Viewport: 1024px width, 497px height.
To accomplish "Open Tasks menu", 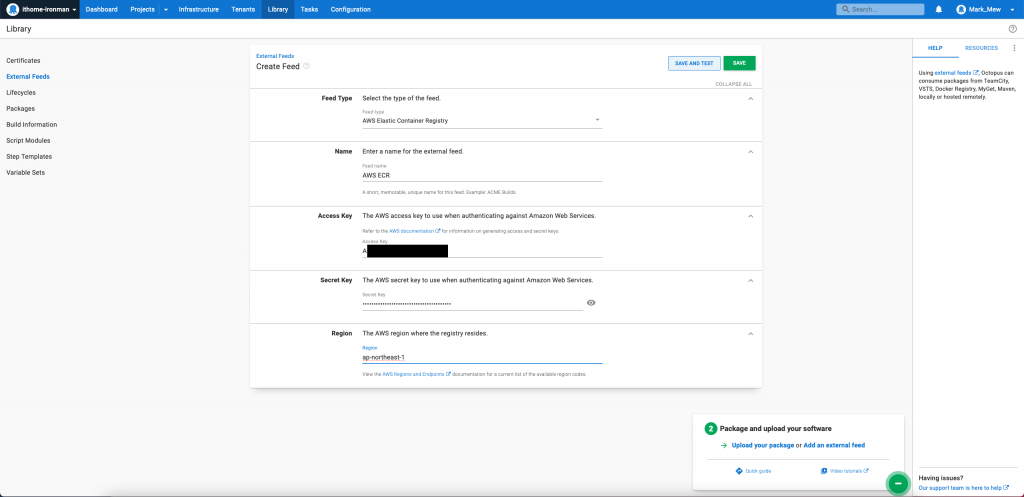I will (x=309, y=10).
